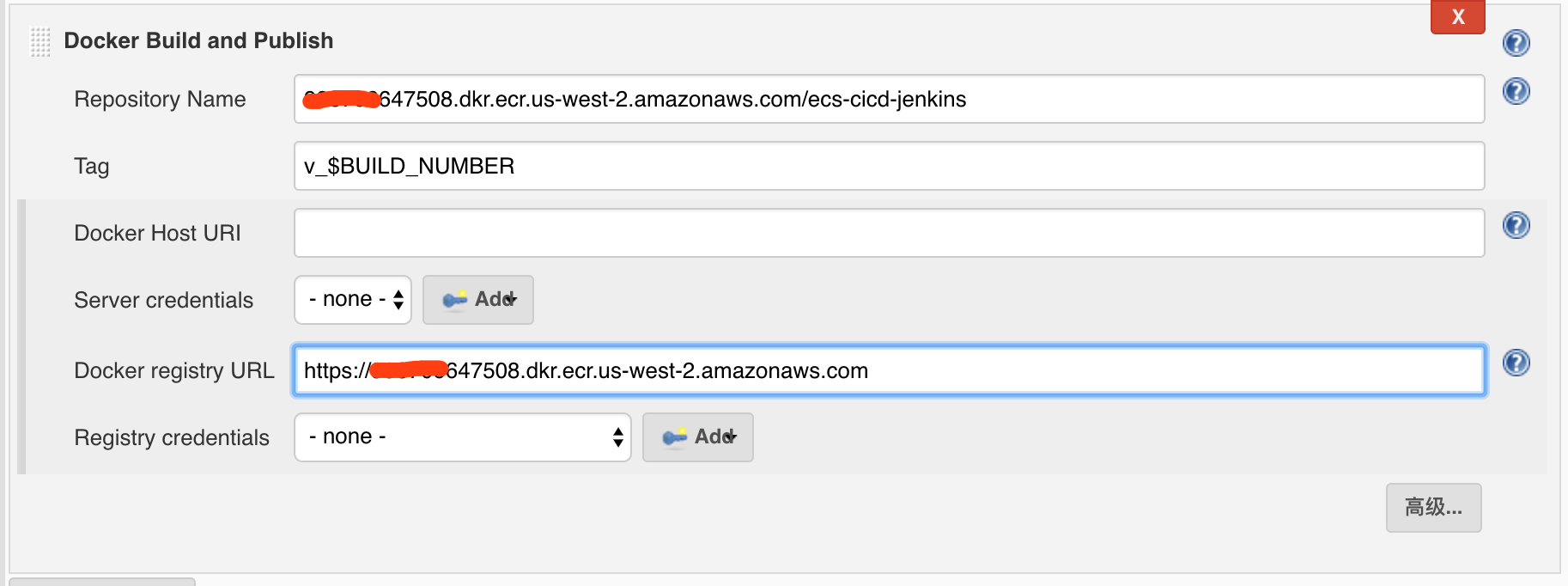Click the empty Docker Host URI field

(889, 233)
